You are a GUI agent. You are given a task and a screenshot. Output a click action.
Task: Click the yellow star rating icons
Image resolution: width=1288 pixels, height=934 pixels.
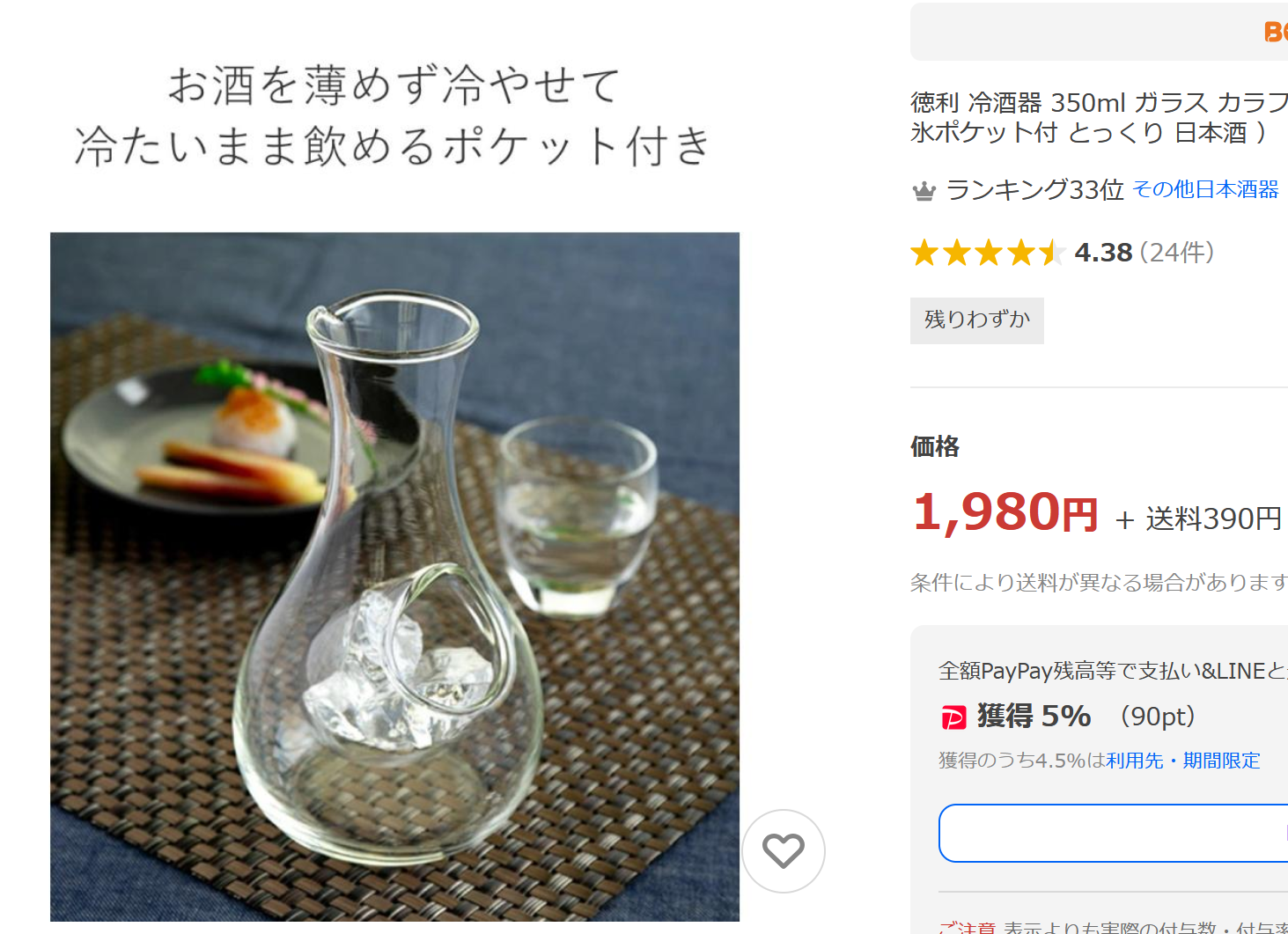(x=988, y=253)
